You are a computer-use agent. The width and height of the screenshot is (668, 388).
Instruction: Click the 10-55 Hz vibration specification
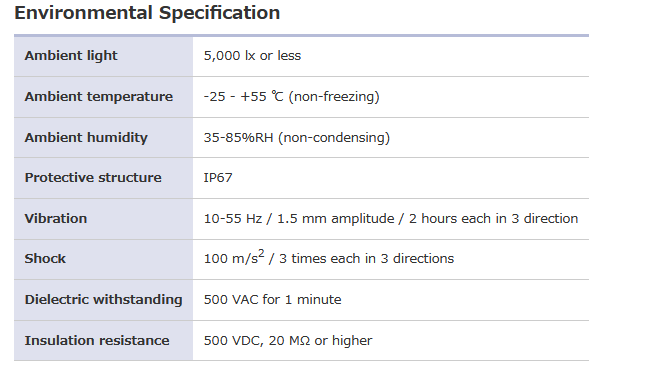(x=391, y=218)
